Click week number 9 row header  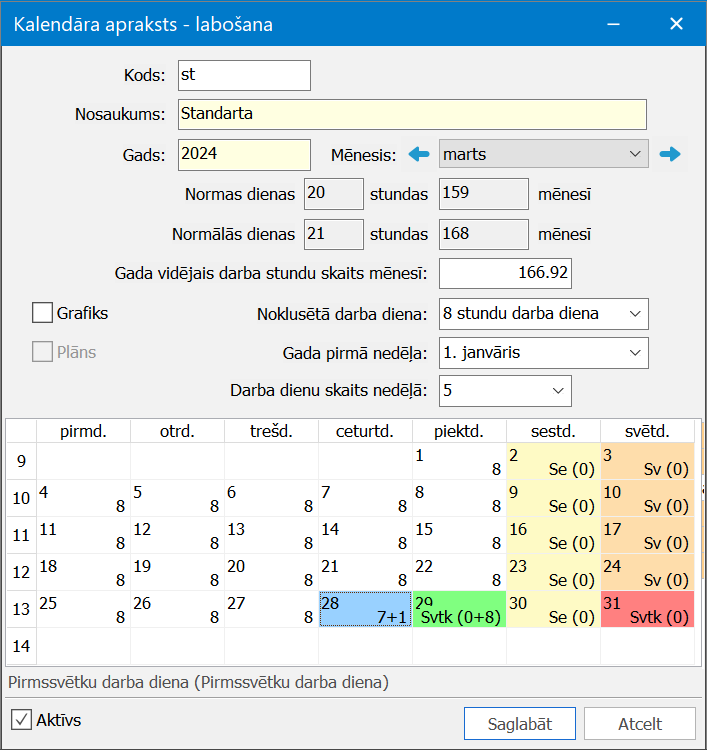(x=22, y=461)
